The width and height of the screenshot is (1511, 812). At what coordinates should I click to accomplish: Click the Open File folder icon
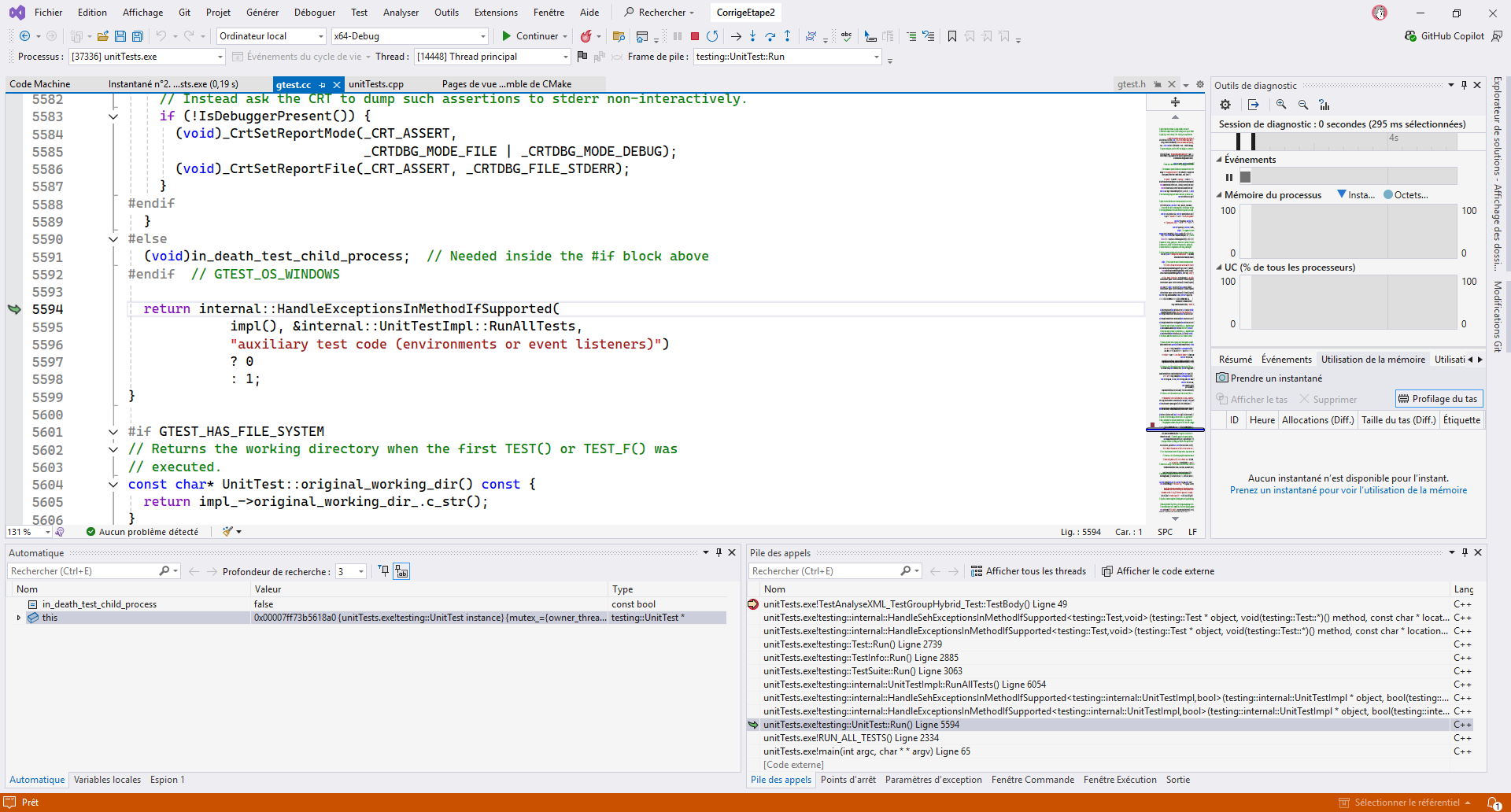coord(102,36)
